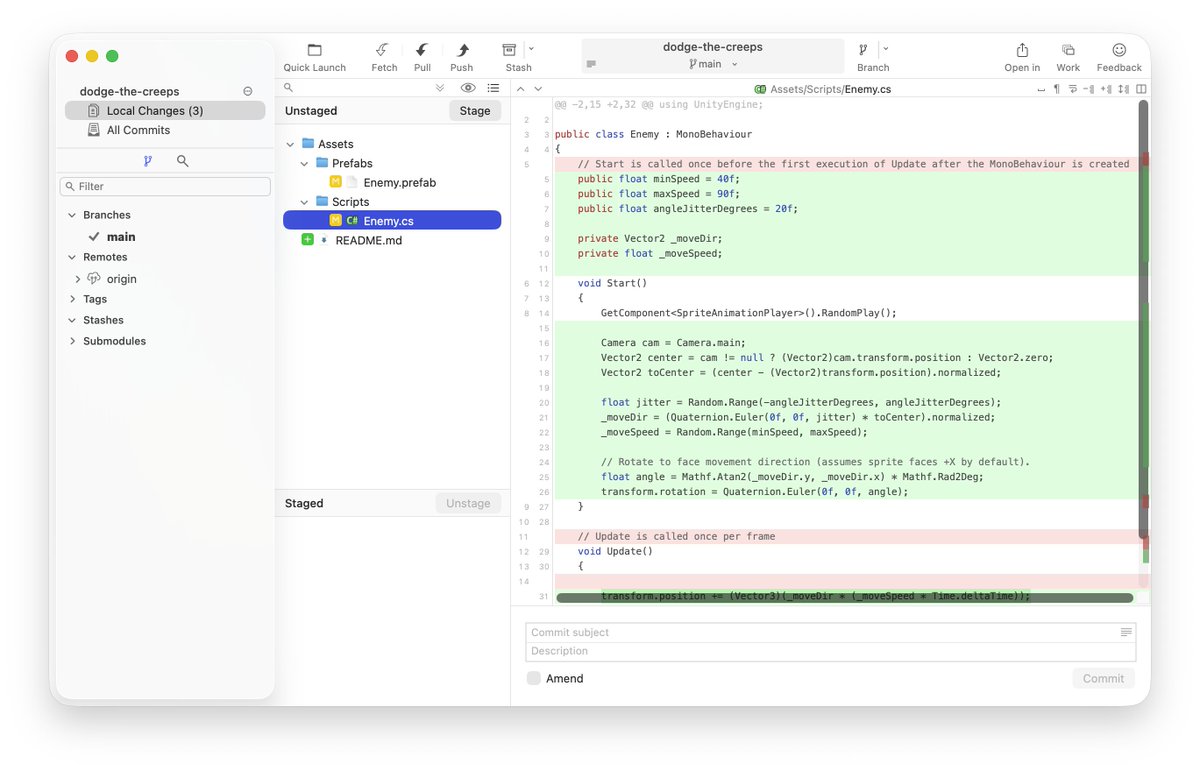
Task: Click the dodge-the-creeps repository title
Action: tap(713, 47)
